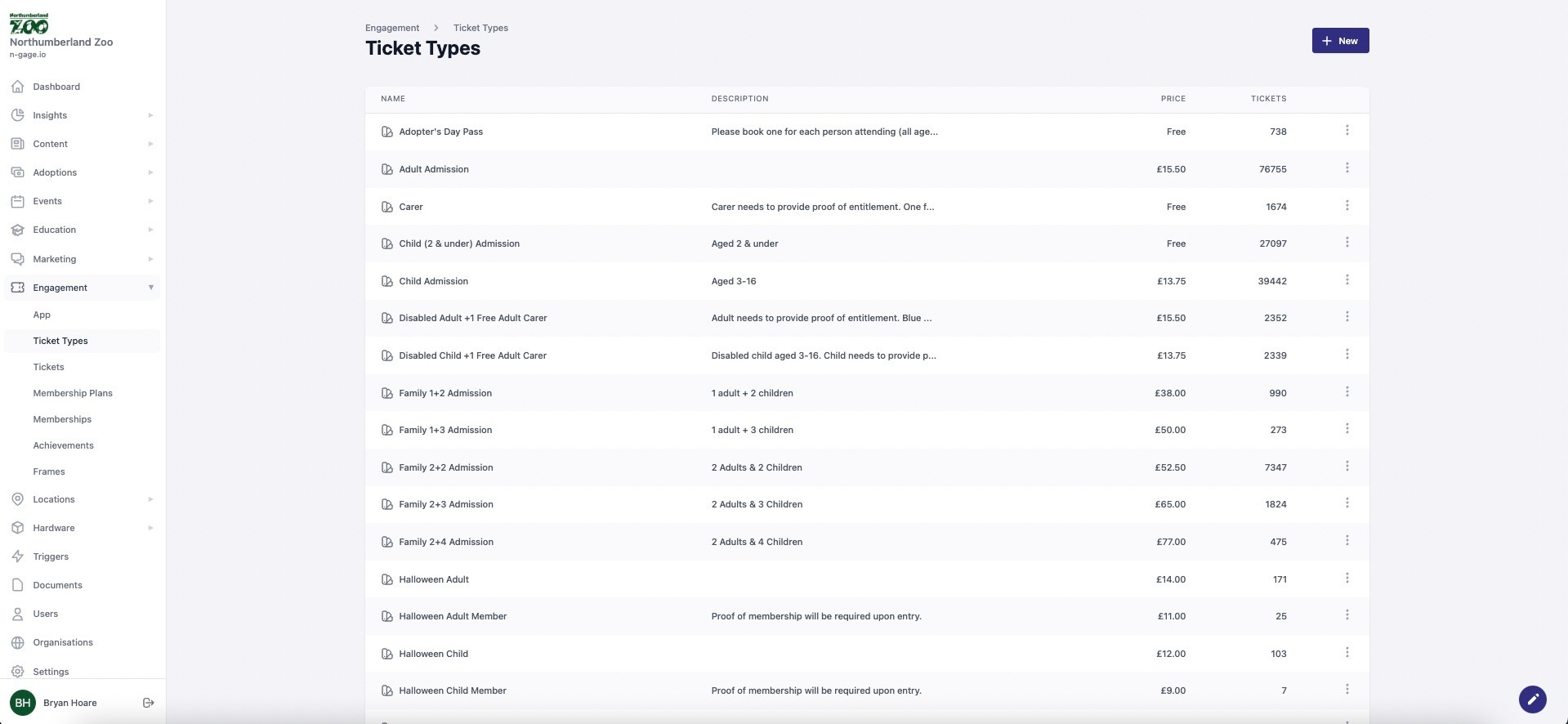This screenshot has width=1568, height=724.
Task: Click the Engagement breadcrumb link
Action: pos(392,28)
